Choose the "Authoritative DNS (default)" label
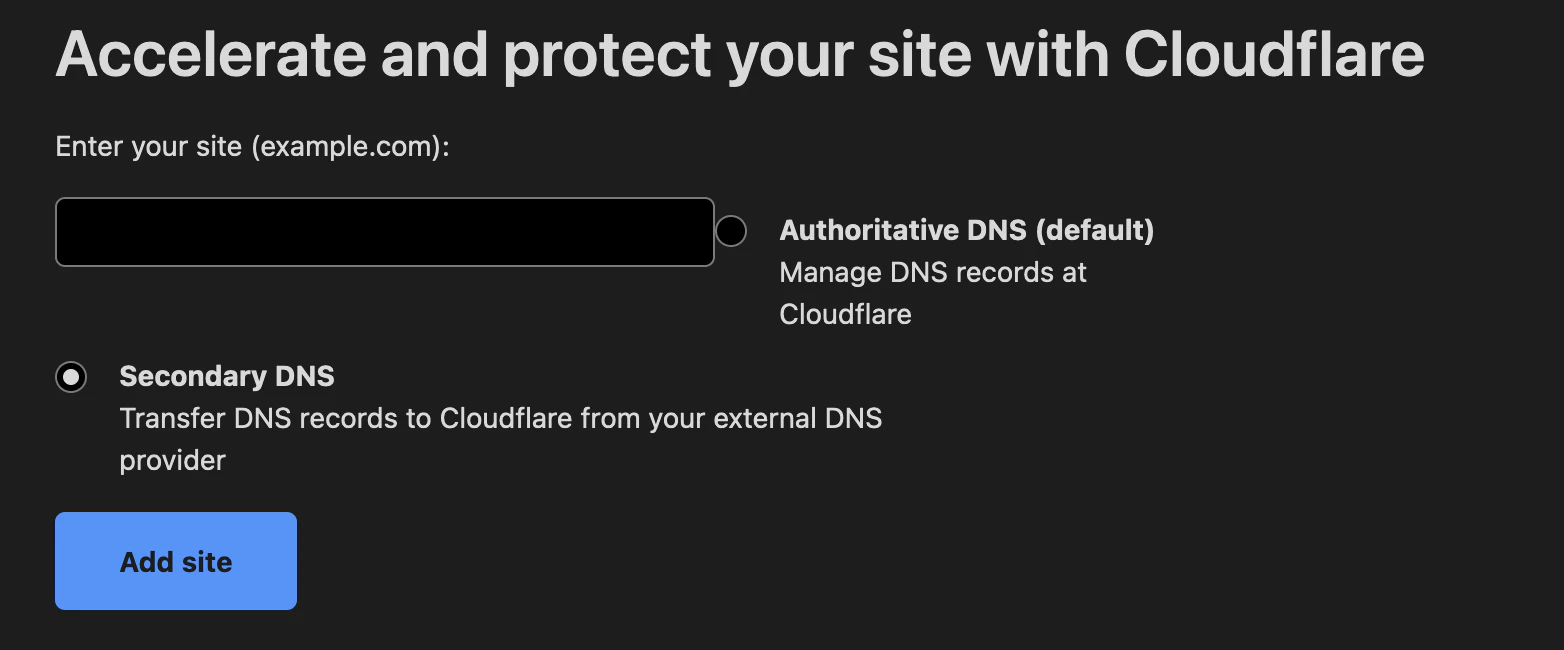Viewport: 1564px width, 650px height. (x=967, y=231)
